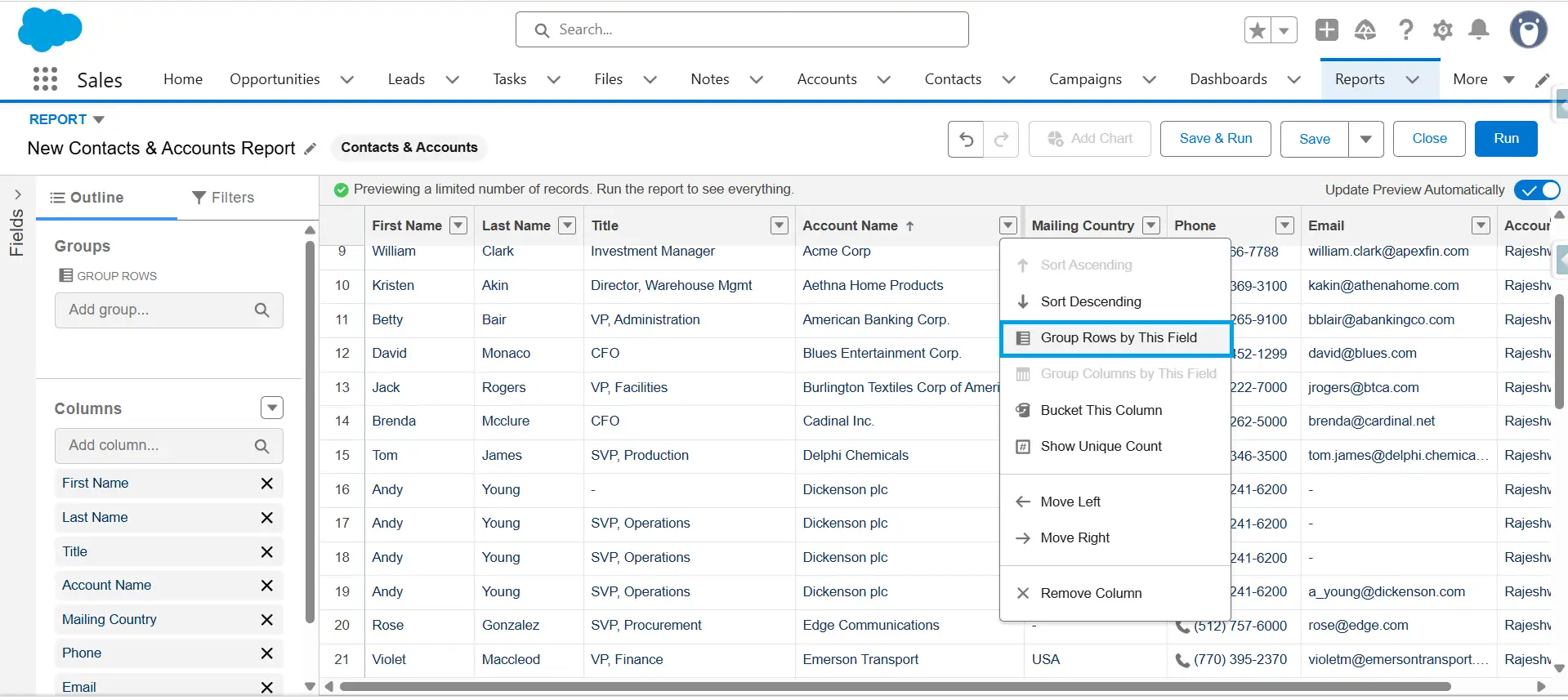Click the Salesforce cloud logo
The image size is (1568, 700).
click(50, 30)
